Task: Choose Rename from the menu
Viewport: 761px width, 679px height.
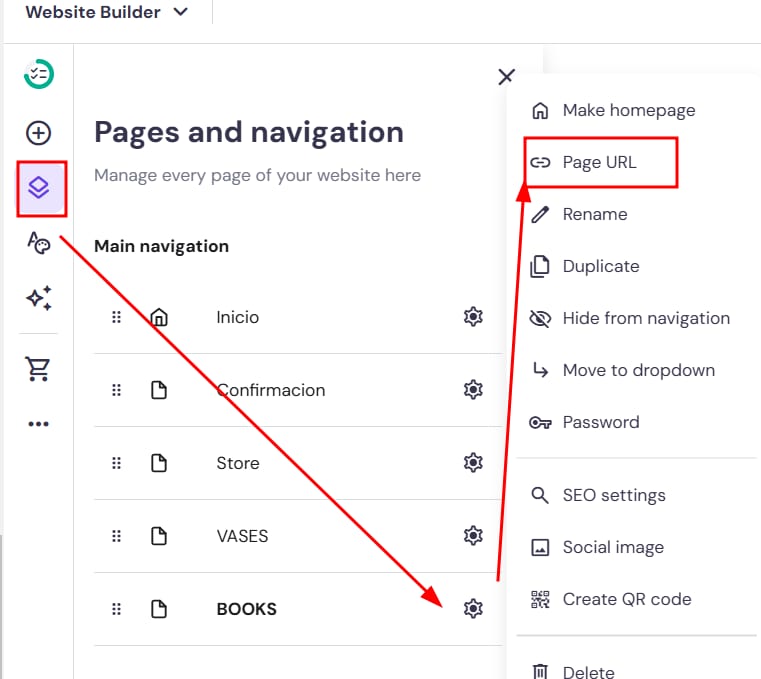Action: pyautogui.click(x=579, y=215)
